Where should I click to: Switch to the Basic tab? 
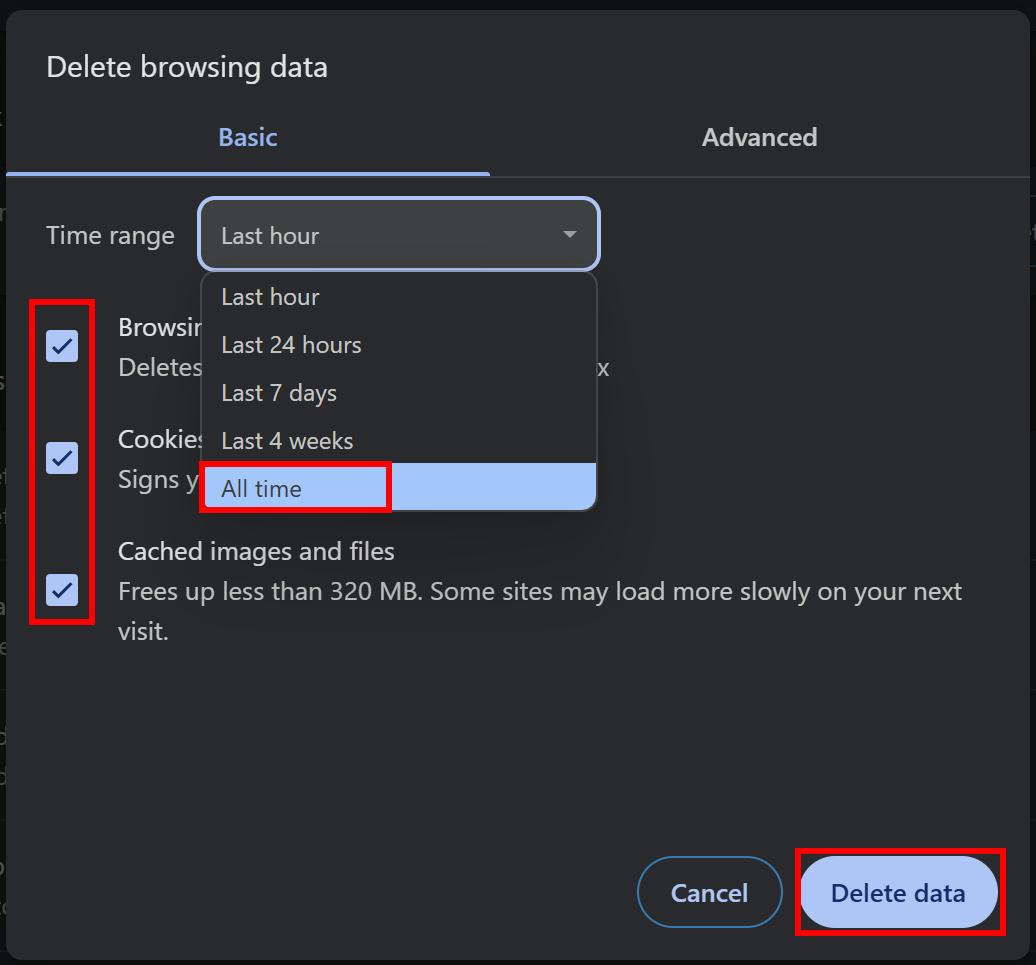248,137
